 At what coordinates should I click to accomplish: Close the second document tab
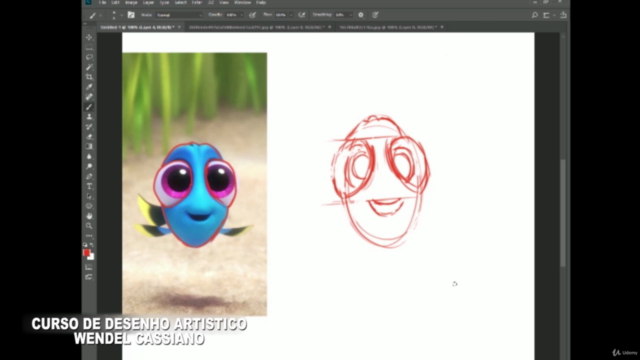coord(330,27)
